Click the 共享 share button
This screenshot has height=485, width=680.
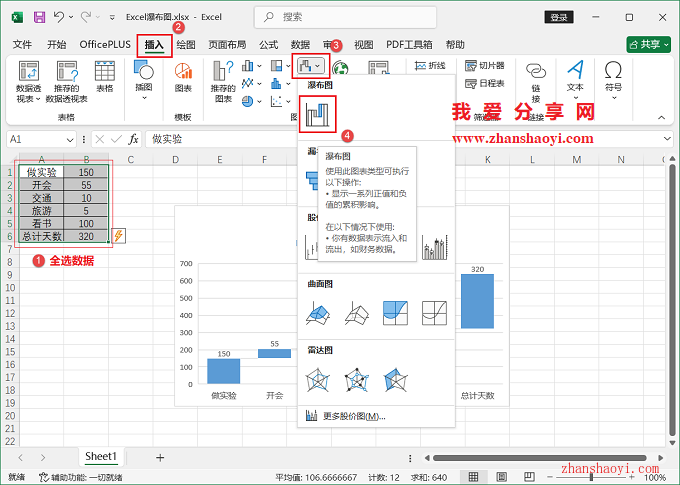click(x=648, y=45)
